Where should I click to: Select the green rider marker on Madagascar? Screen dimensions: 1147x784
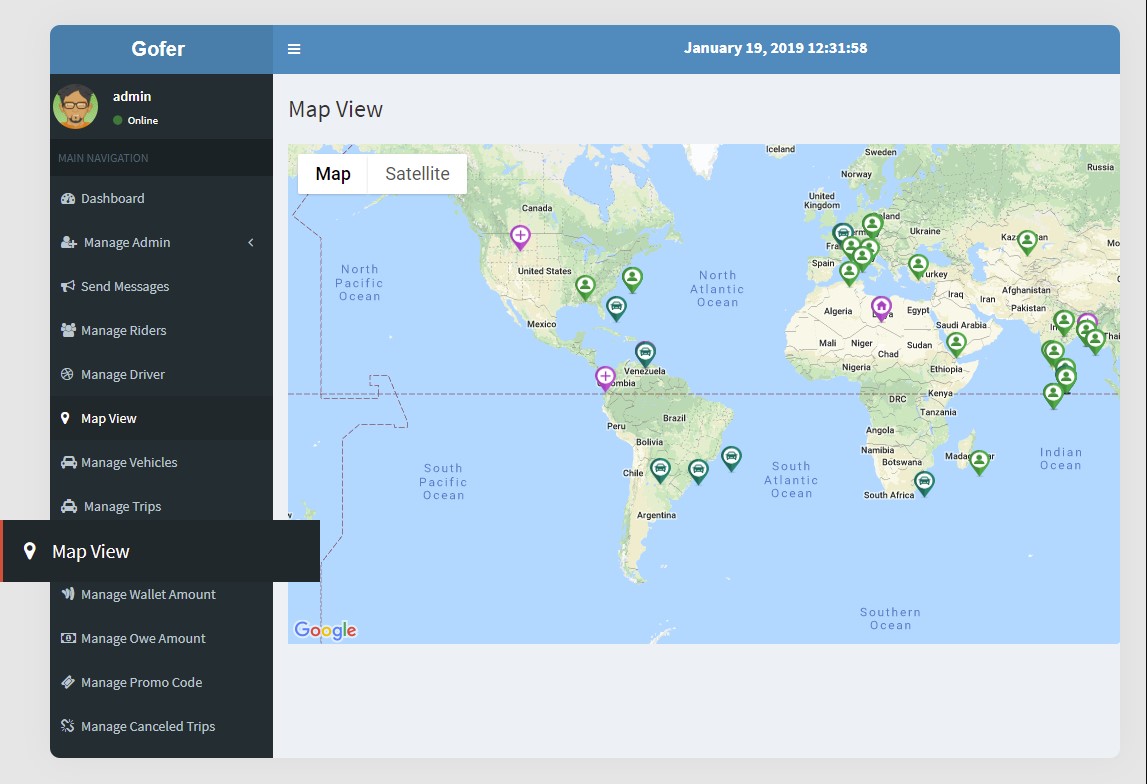[x=980, y=460]
